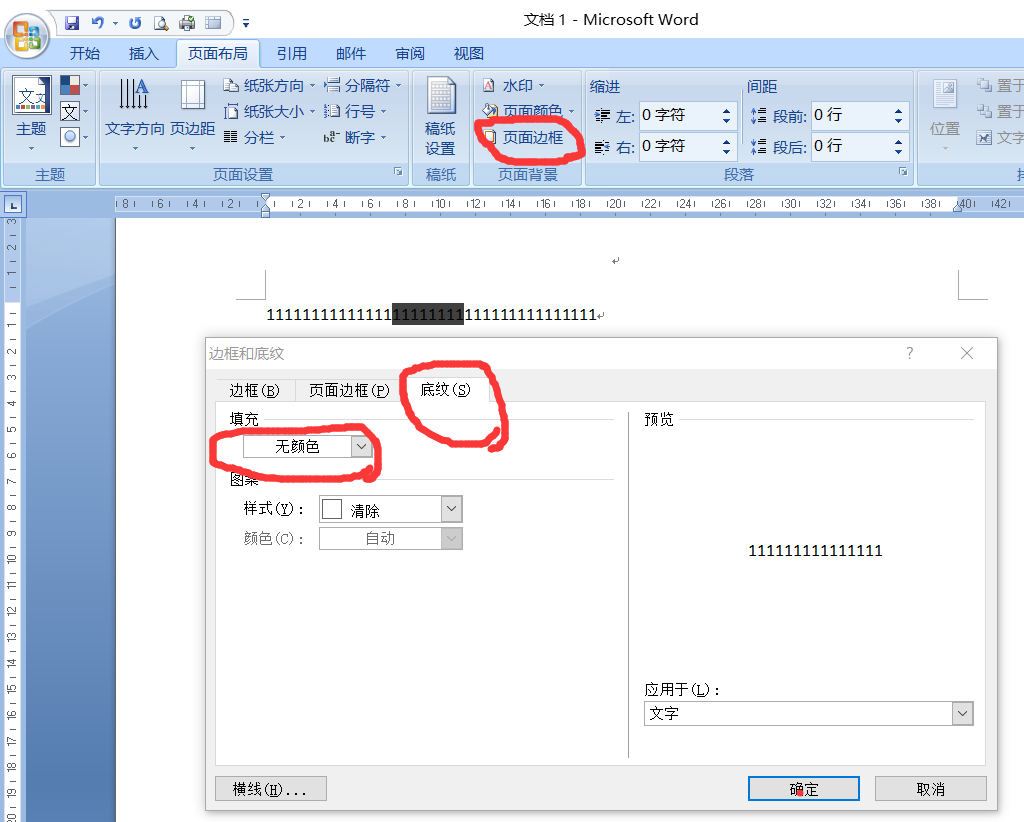
Task: Launch the 页面设置 dialog launcher
Action: (x=398, y=172)
